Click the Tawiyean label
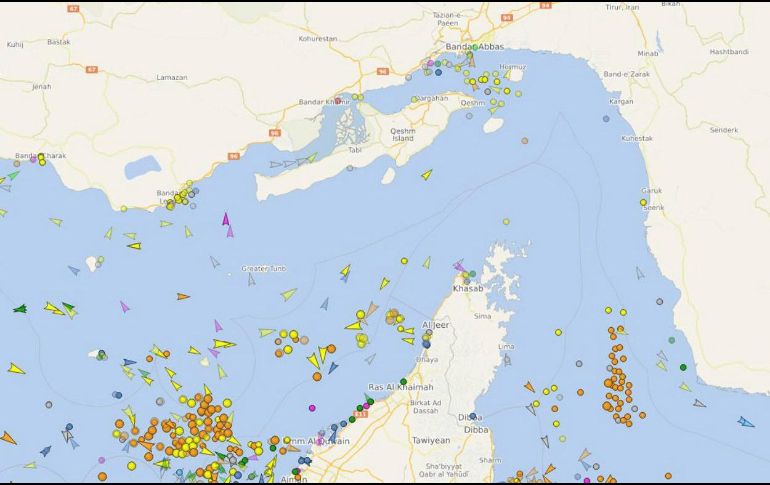 click(x=431, y=441)
